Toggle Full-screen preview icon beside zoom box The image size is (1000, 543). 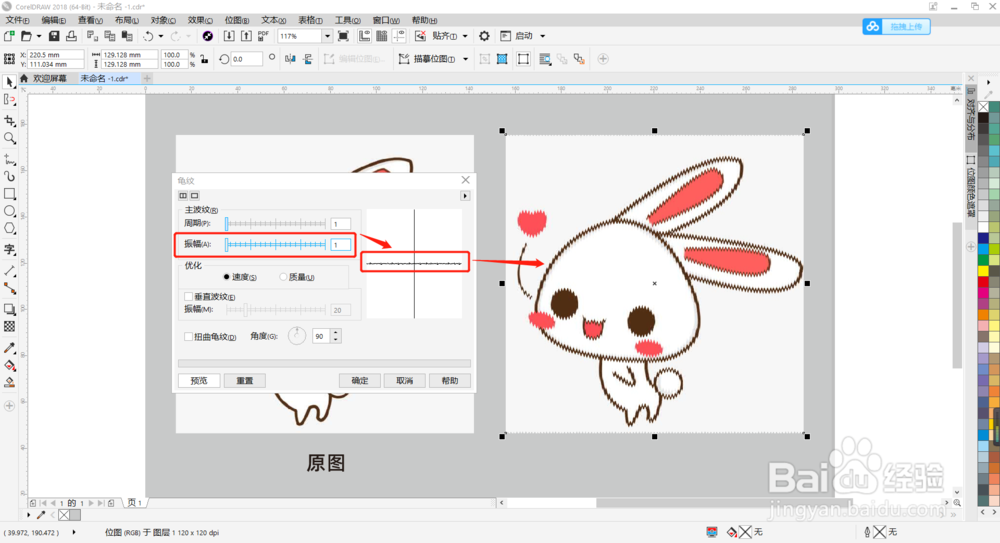coord(343,36)
